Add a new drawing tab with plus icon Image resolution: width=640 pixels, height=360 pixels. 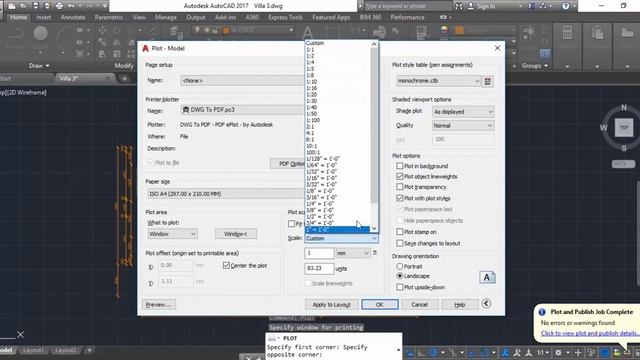pos(125,78)
